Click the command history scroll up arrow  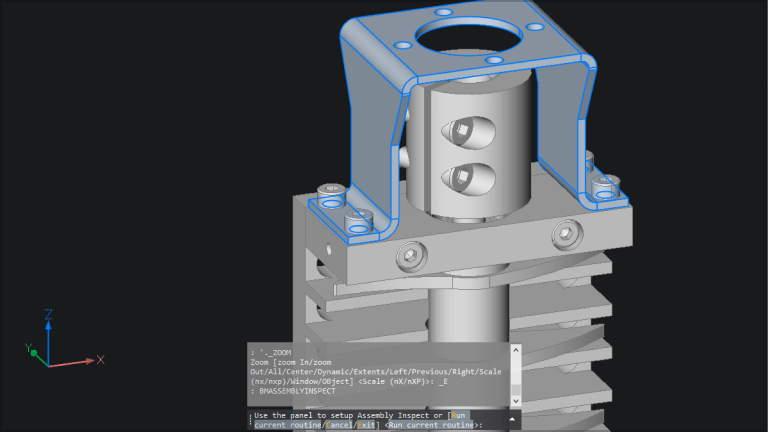[515, 350]
